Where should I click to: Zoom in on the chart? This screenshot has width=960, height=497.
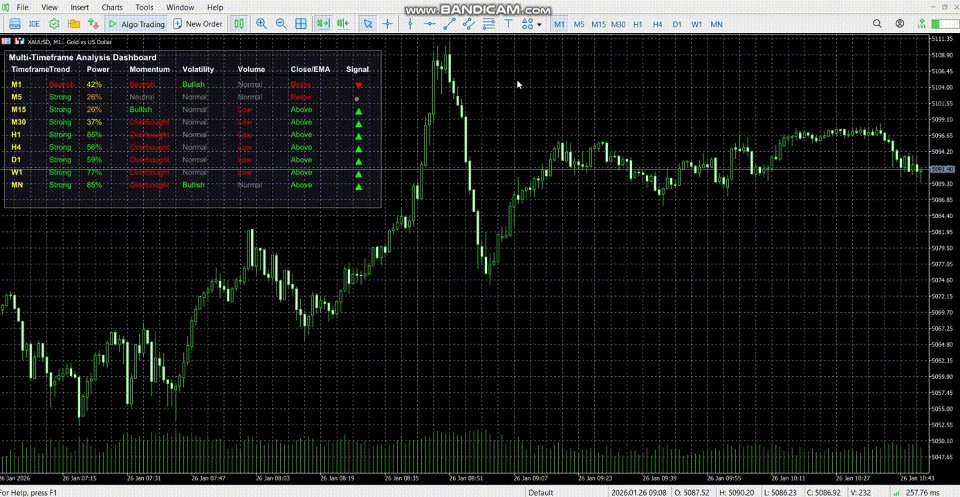coord(261,24)
